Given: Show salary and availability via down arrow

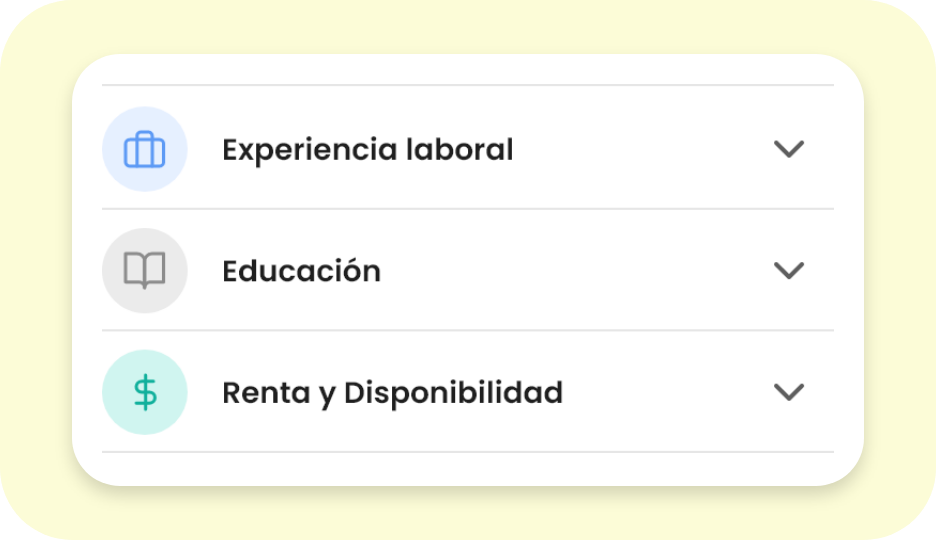Looking at the screenshot, I should click(789, 392).
